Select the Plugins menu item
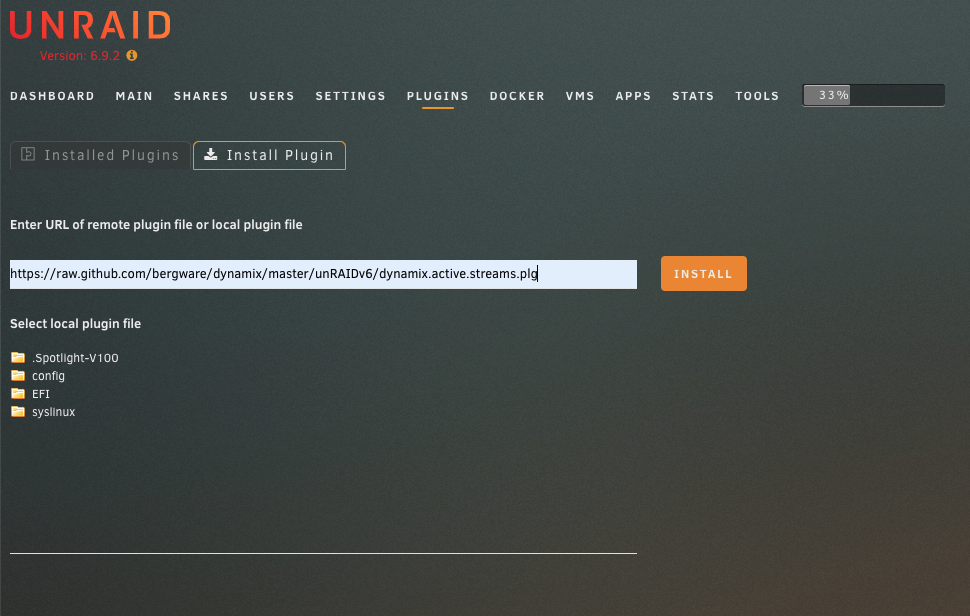This screenshot has height=616, width=970. pos(438,96)
